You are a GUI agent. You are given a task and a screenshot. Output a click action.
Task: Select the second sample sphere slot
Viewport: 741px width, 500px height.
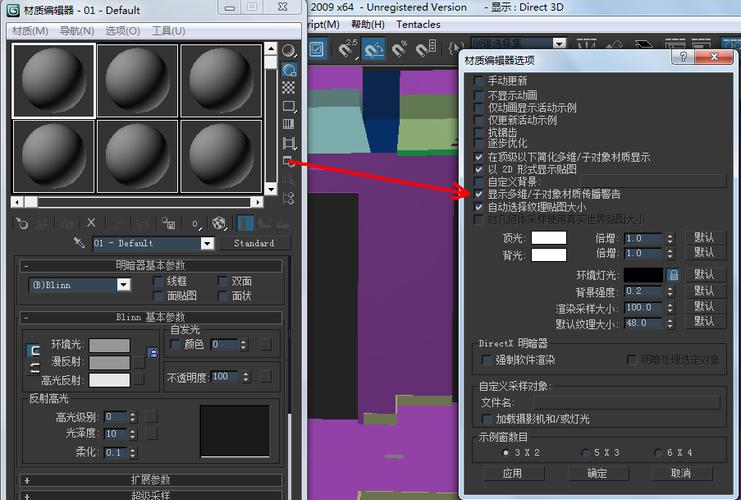pos(137,80)
